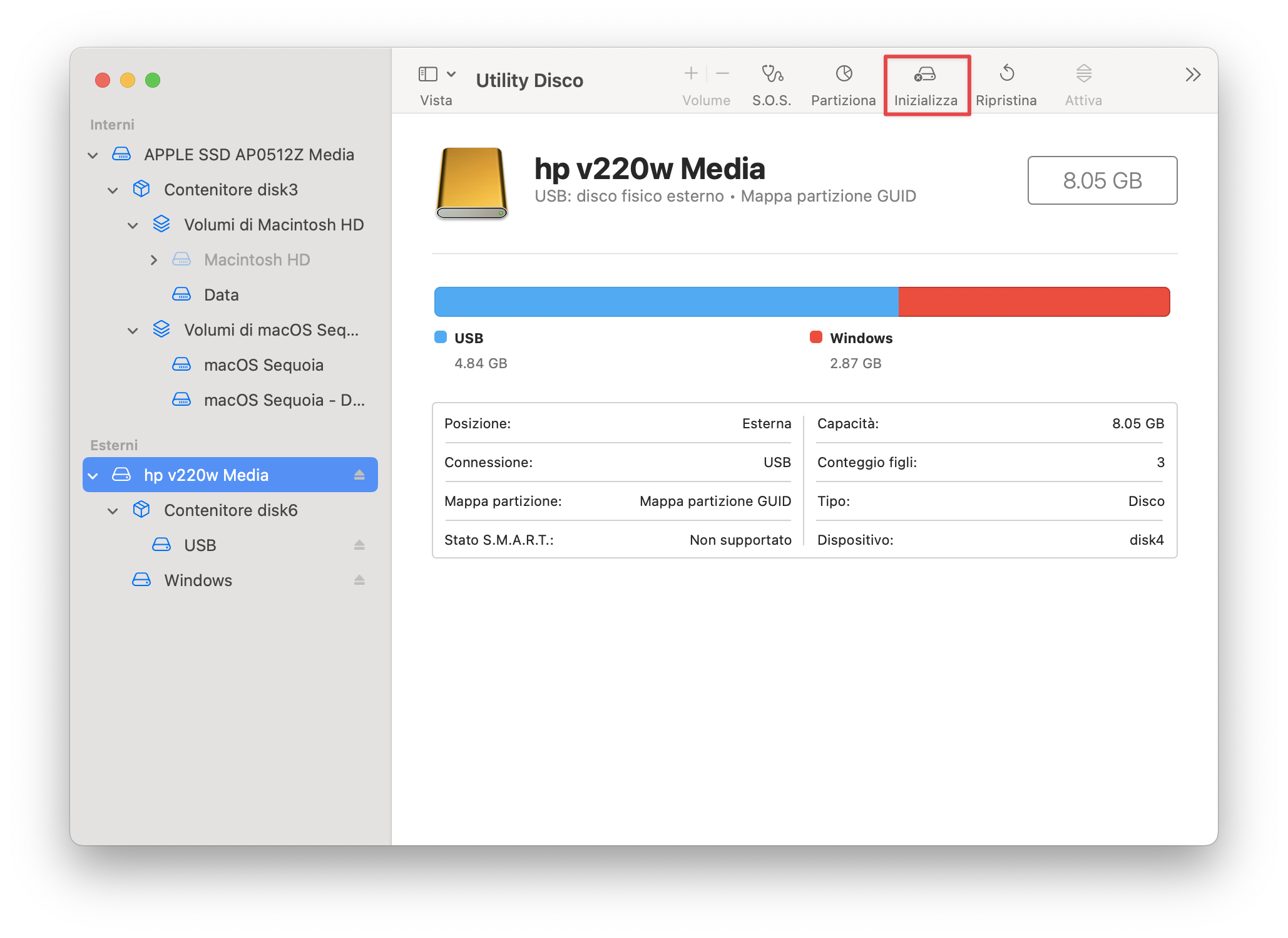Eject hp v220w Media disk
The height and width of the screenshot is (938, 1288).
pos(359,475)
